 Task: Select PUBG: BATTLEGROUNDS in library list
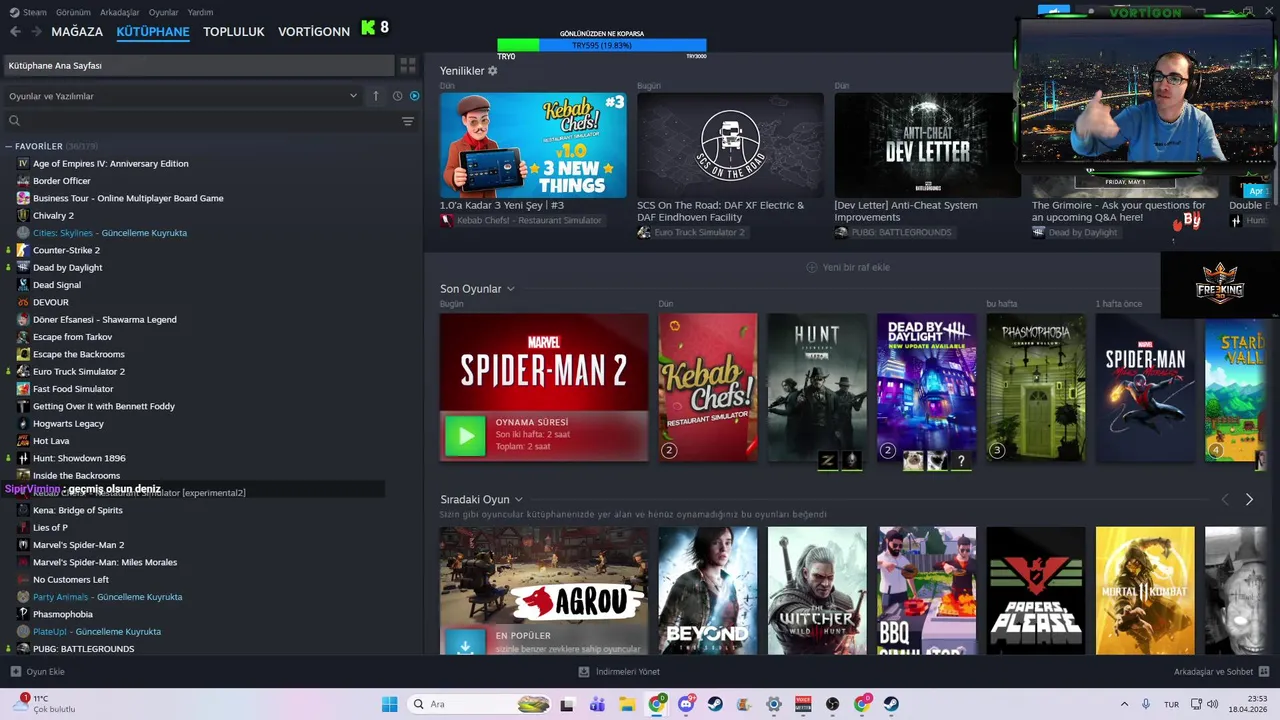[x=83, y=649]
